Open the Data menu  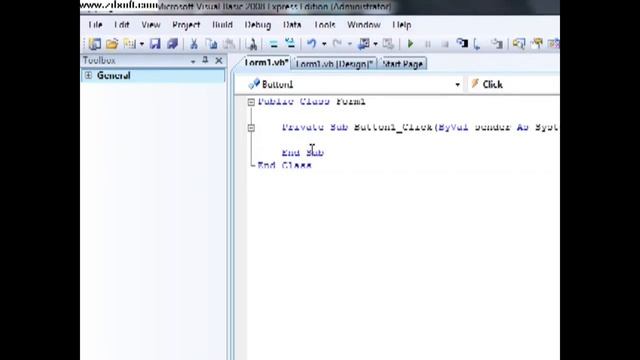pyautogui.click(x=292, y=25)
